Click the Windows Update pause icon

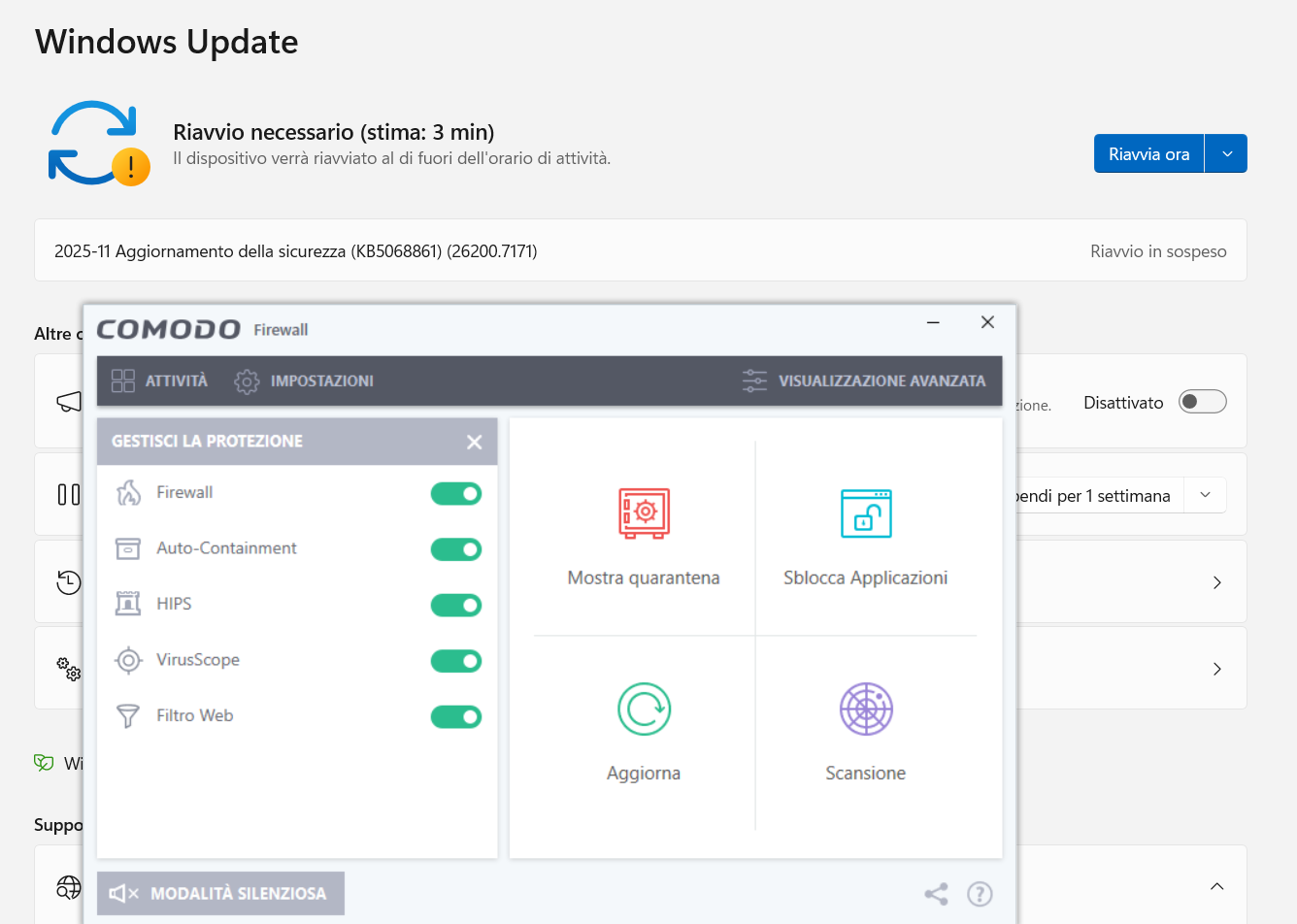tap(69, 495)
